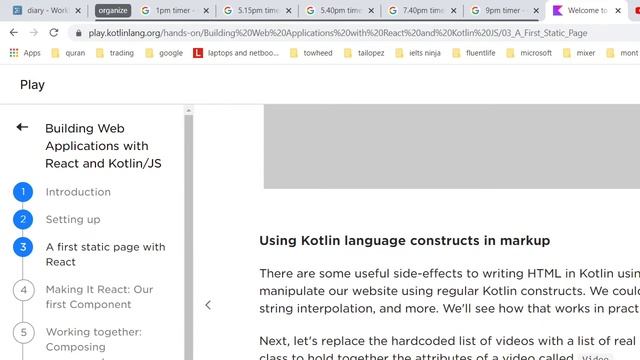Open the google bookmark folder

164,53
